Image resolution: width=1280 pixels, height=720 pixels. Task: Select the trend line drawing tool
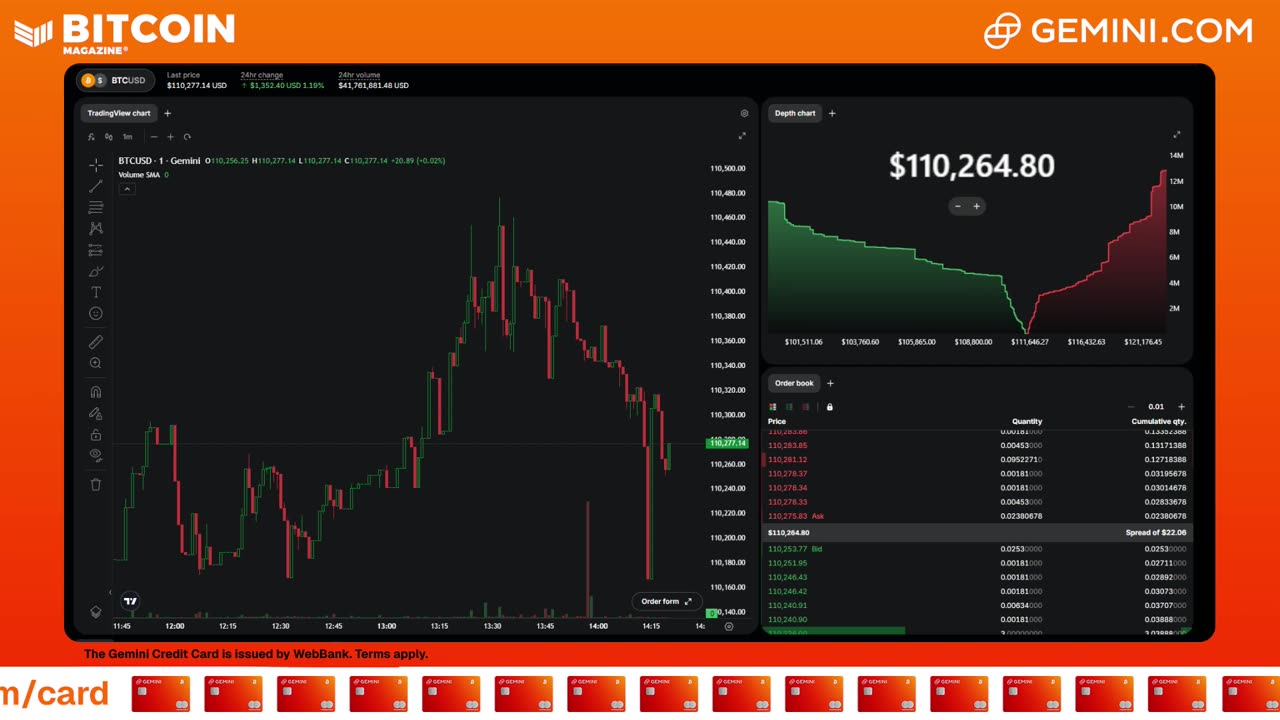pos(96,186)
